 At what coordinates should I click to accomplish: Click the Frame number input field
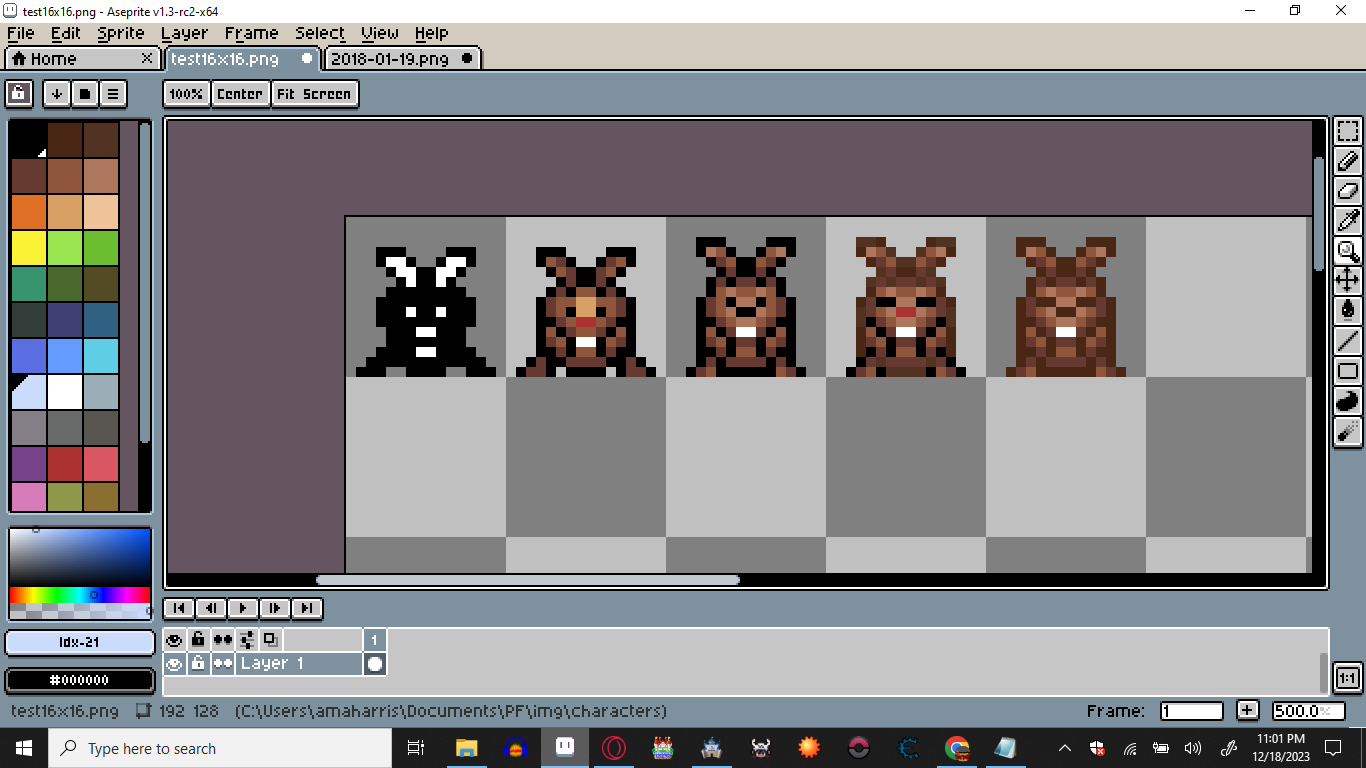[x=1192, y=711]
